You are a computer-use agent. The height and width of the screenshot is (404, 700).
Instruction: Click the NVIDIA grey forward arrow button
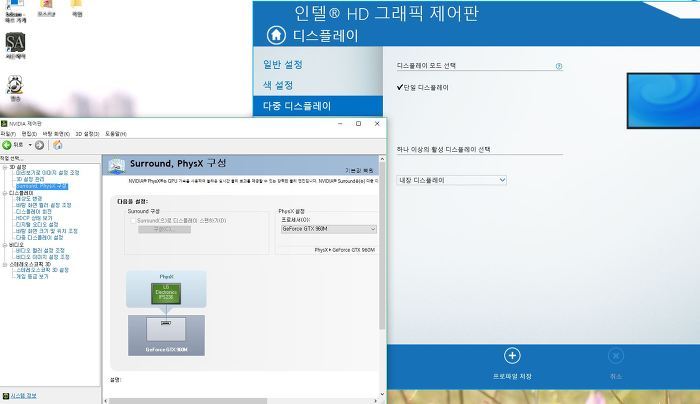pyautogui.click(x=39, y=145)
